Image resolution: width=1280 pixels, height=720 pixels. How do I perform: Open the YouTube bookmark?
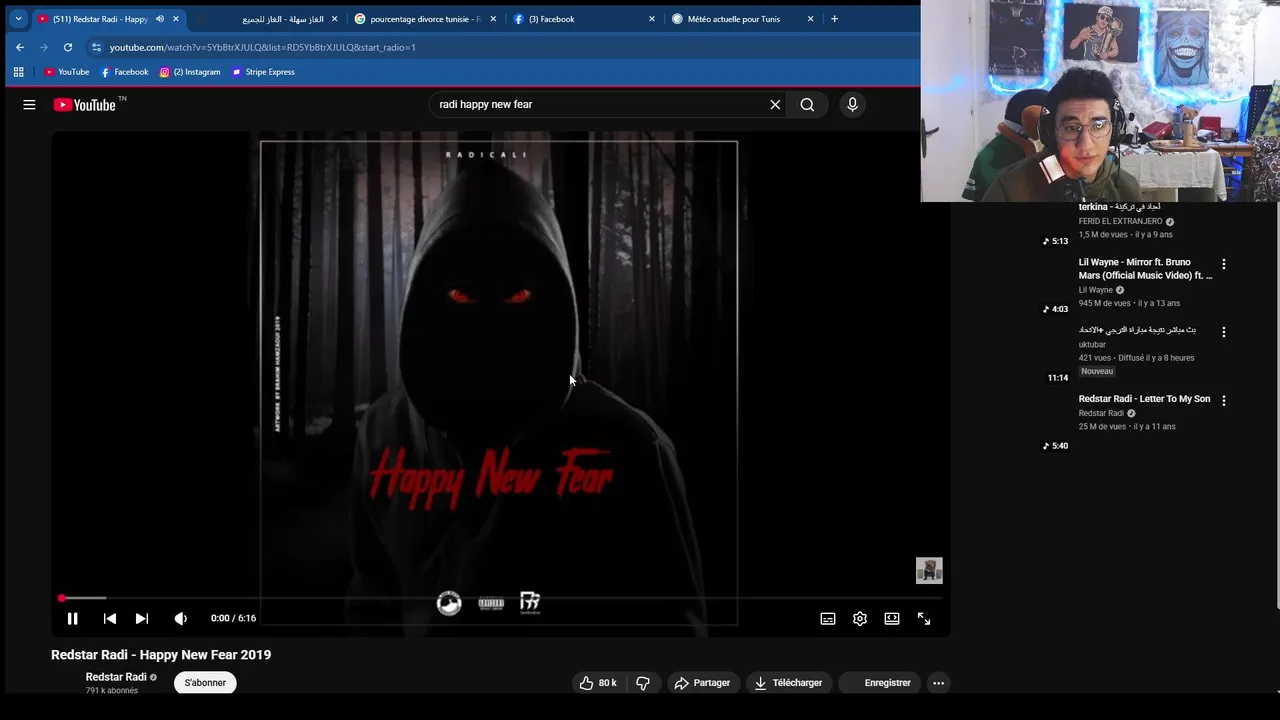point(66,72)
